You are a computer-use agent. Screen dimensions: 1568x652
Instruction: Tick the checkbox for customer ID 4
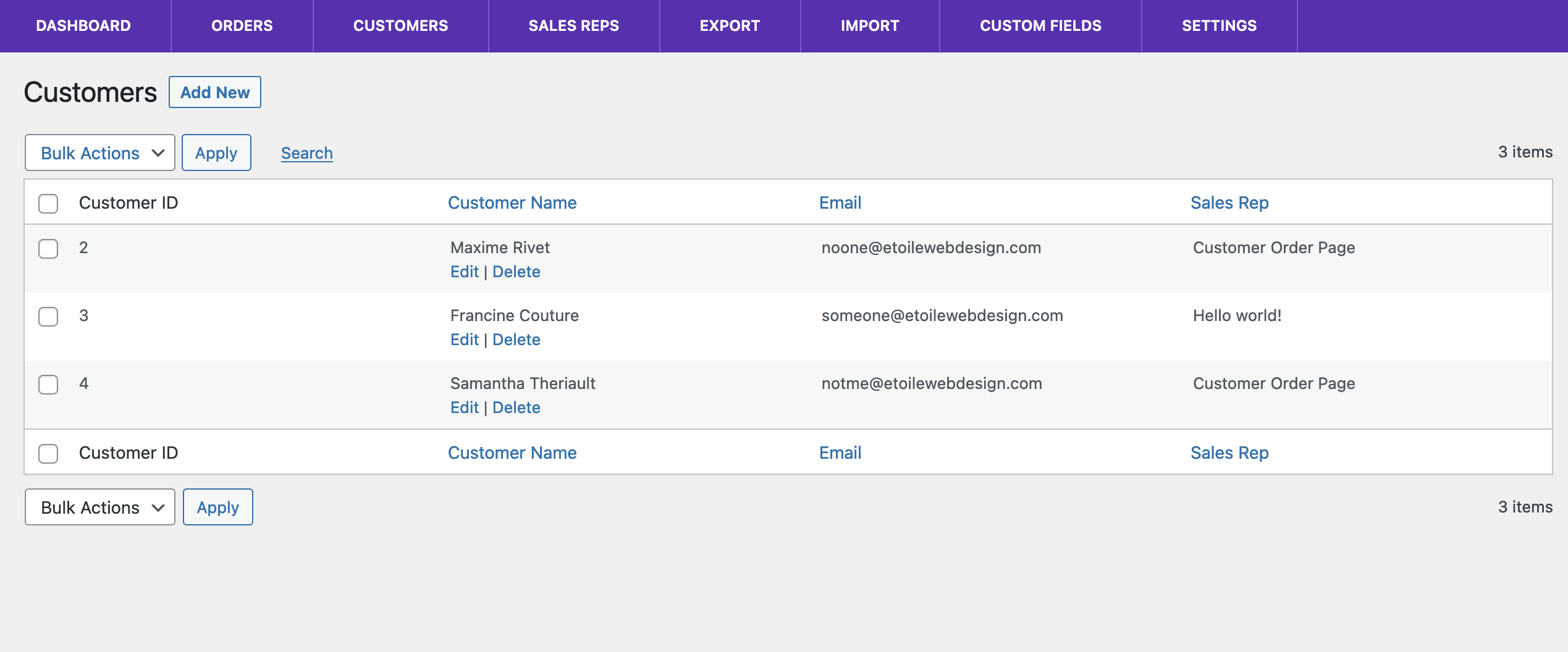[x=48, y=385]
